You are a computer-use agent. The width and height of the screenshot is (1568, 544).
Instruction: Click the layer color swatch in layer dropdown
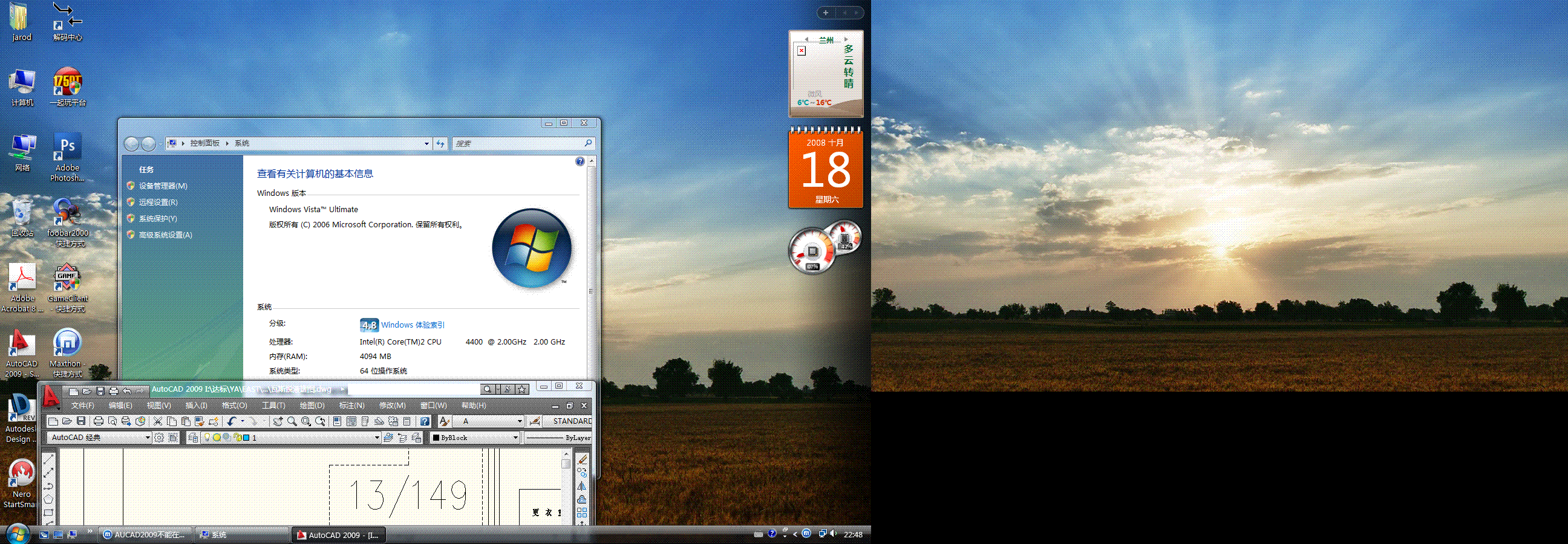click(x=247, y=438)
